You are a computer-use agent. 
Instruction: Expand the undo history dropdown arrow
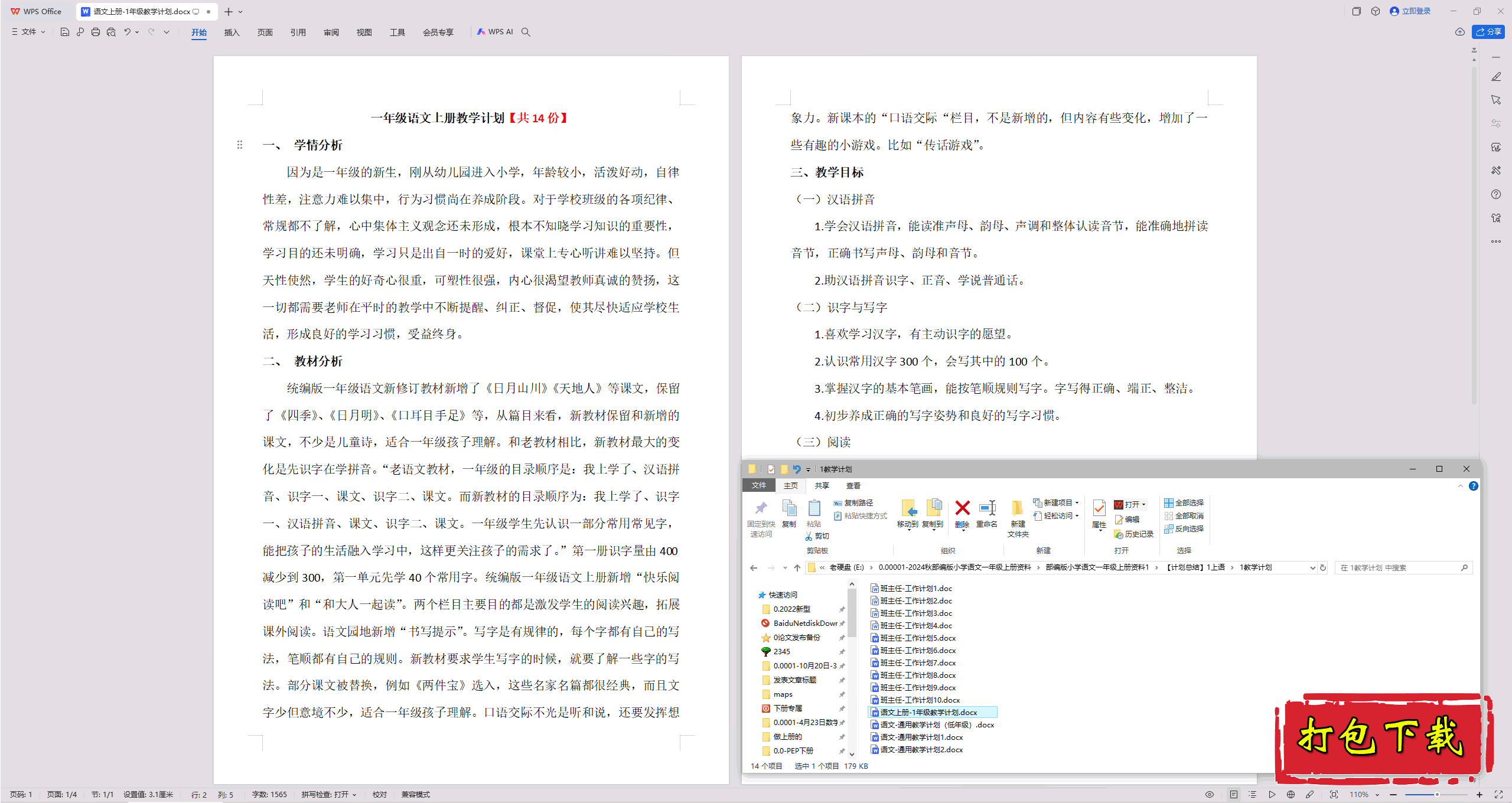(137, 32)
